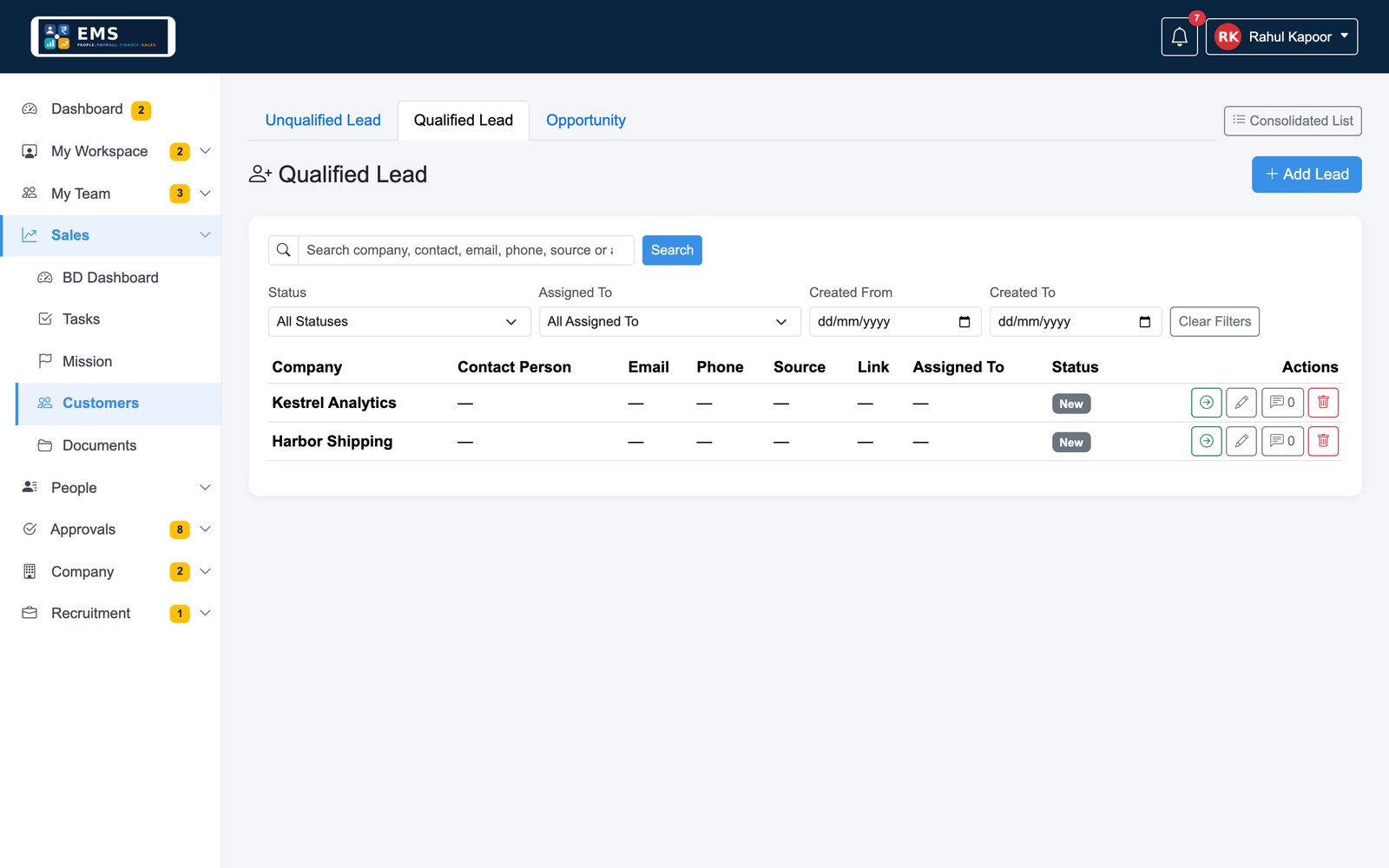Open the All Statuses dropdown
This screenshot has height=868, width=1389.
pyautogui.click(x=399, y=322)
